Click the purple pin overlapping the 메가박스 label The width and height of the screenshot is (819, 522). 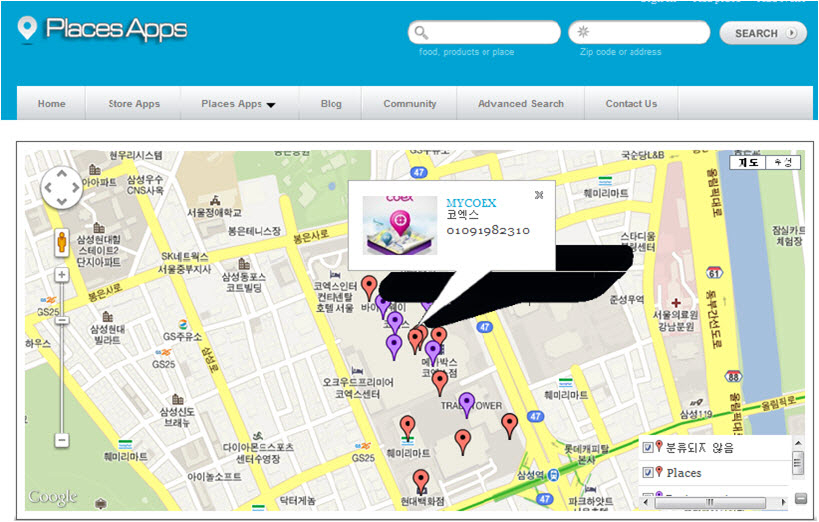pyautogui.click(x=432, y=353)
